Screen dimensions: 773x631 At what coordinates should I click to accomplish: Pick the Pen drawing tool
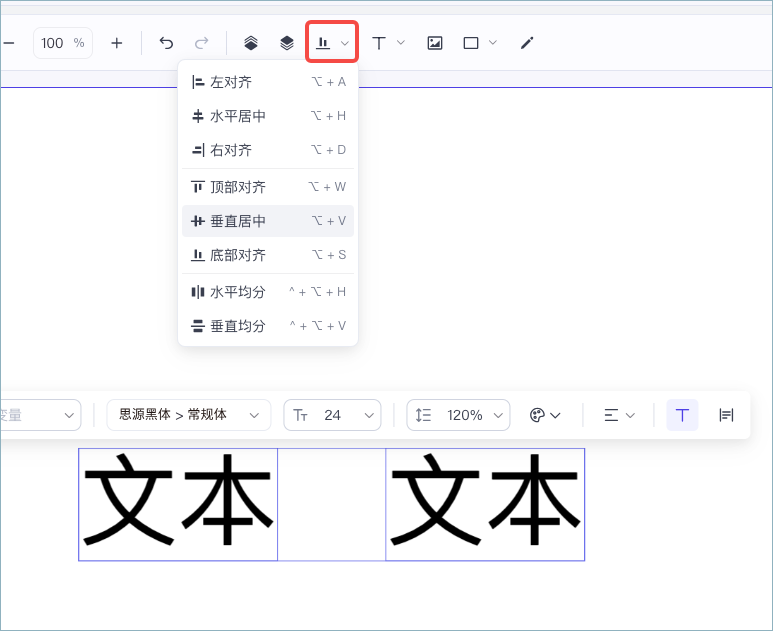[527, 43]
